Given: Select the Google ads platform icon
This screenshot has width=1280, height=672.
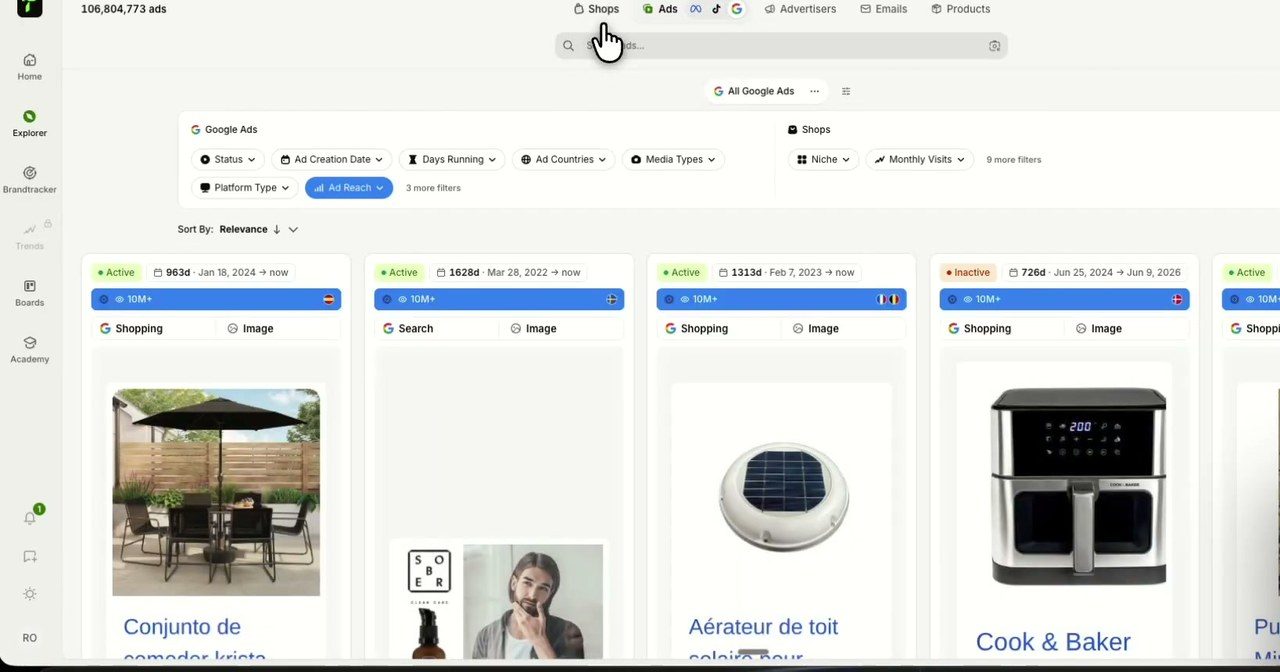Looking at the screenshot, I should coord(737,9).
